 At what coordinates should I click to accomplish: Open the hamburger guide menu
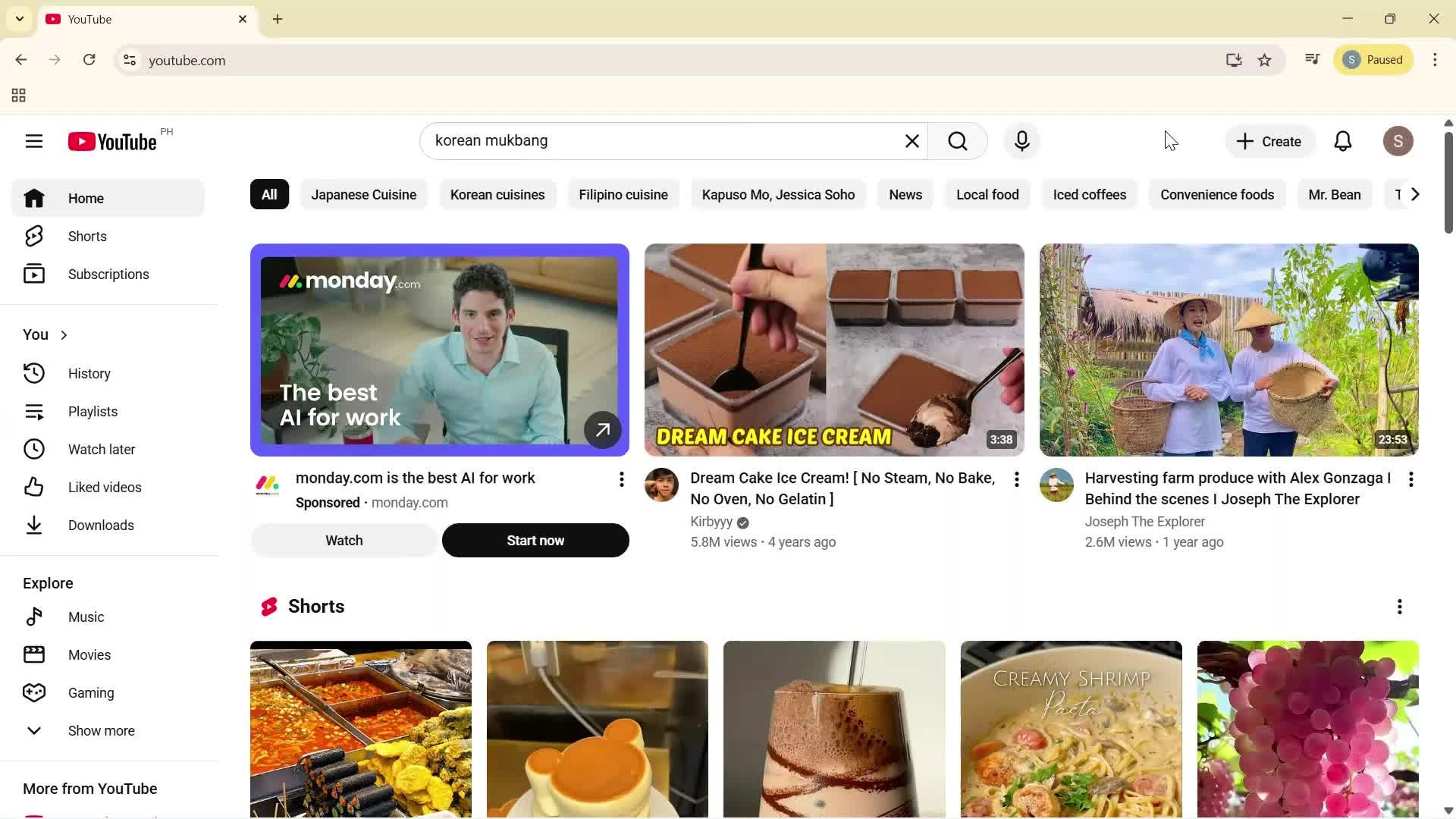(x=34, y=141)
